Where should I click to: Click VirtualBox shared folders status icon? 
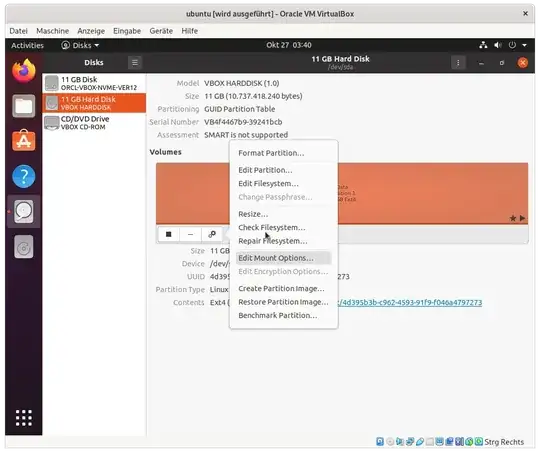pos(429,441)
